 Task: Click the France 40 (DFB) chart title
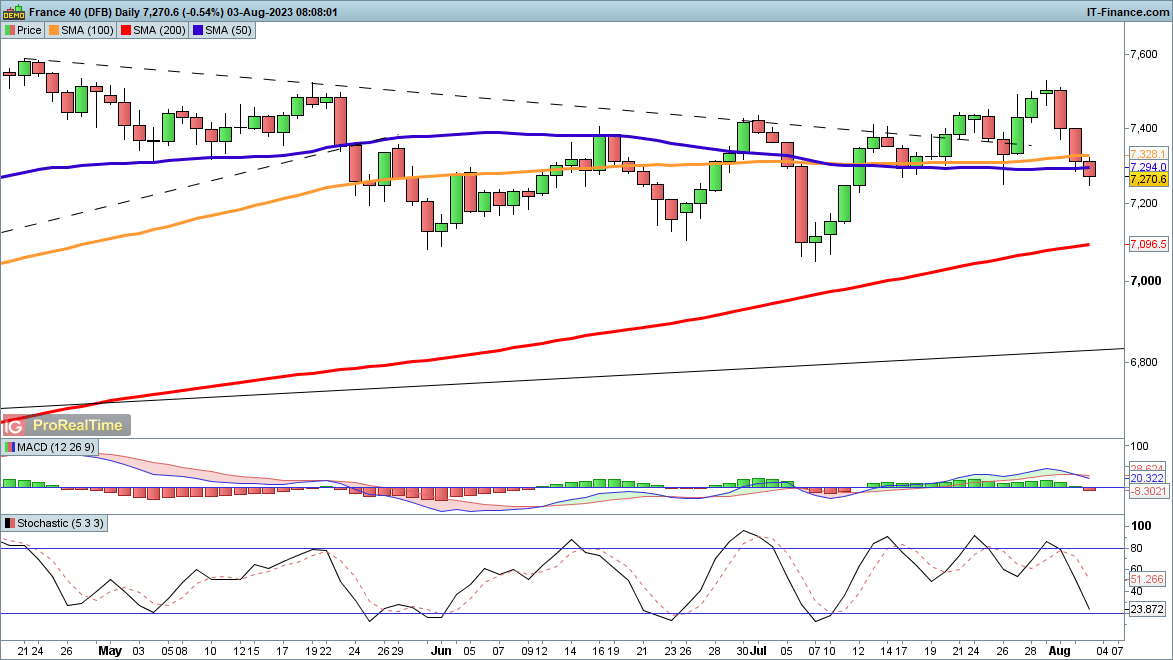pyautogui.click(x=70, y=12)
